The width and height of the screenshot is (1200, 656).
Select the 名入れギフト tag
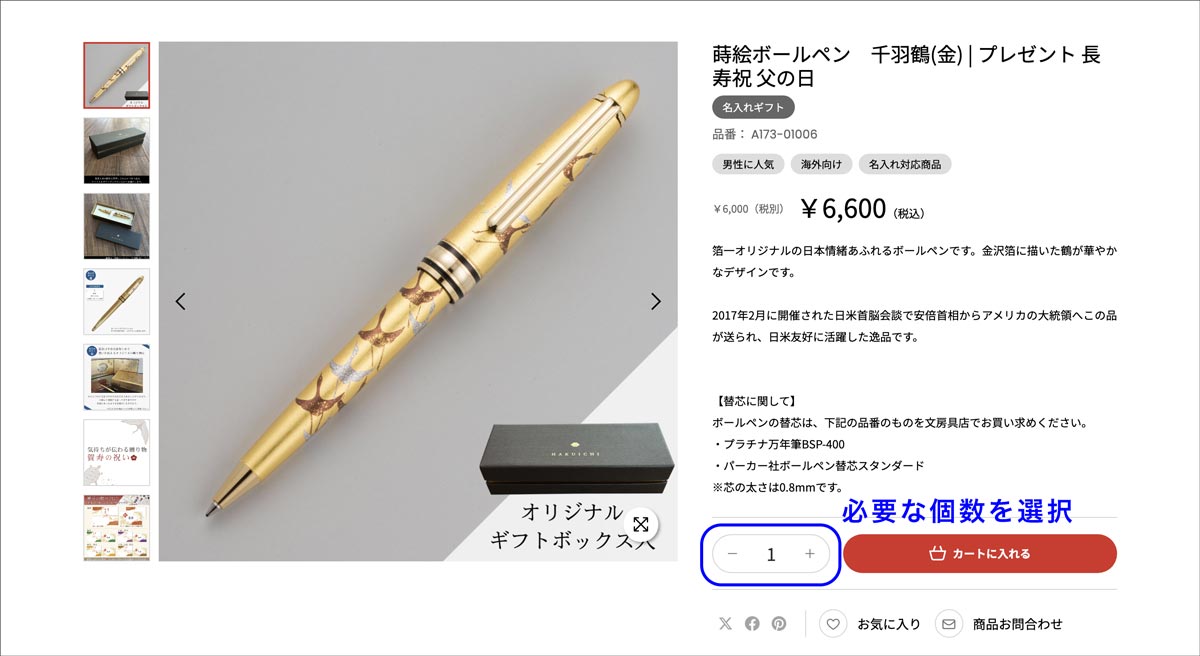753,107
